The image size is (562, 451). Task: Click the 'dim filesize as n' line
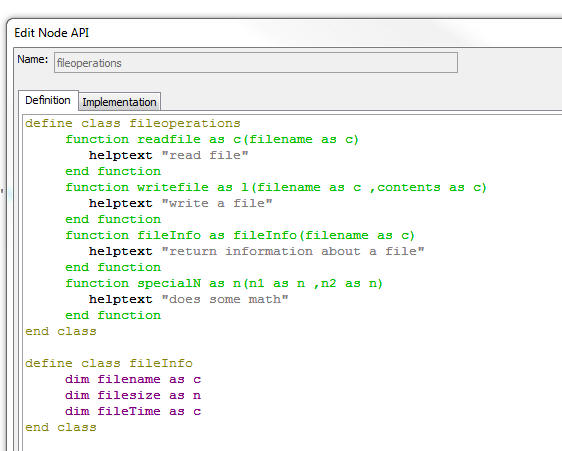coord(133,396)
